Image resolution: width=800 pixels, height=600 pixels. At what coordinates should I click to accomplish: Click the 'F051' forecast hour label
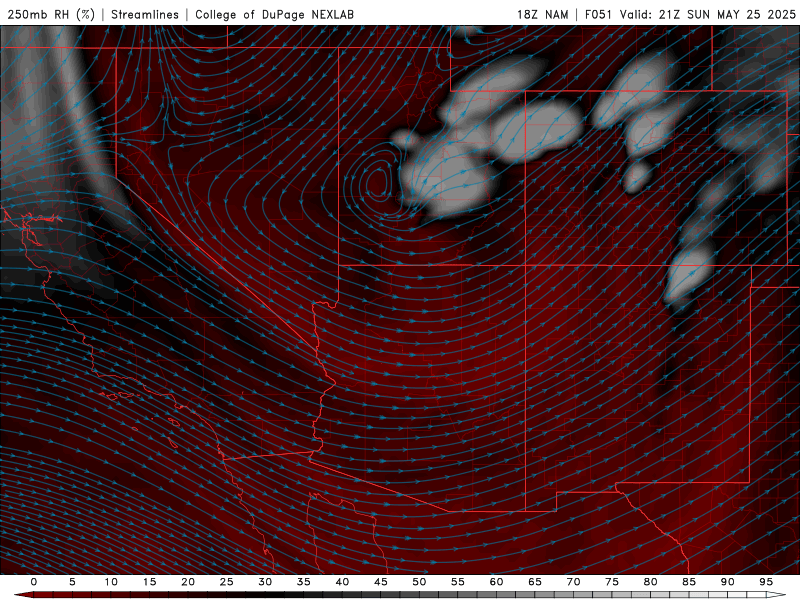point(598,14)
